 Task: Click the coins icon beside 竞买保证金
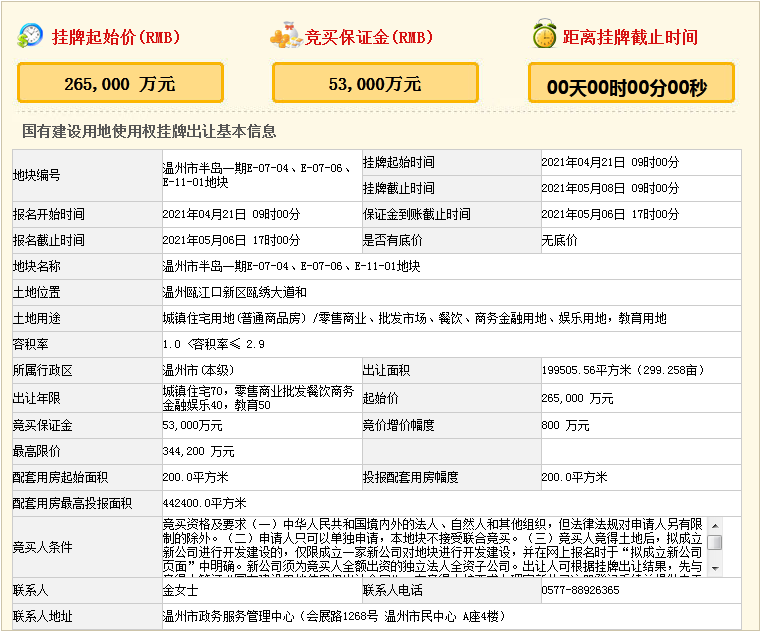coord(287,35)
